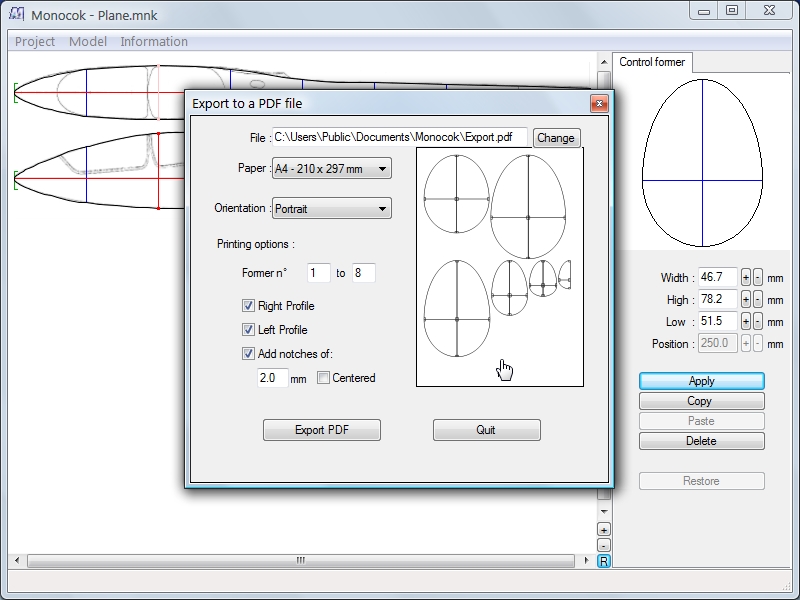
Task: Open the Model menu
Action: (x=88, y=41)
